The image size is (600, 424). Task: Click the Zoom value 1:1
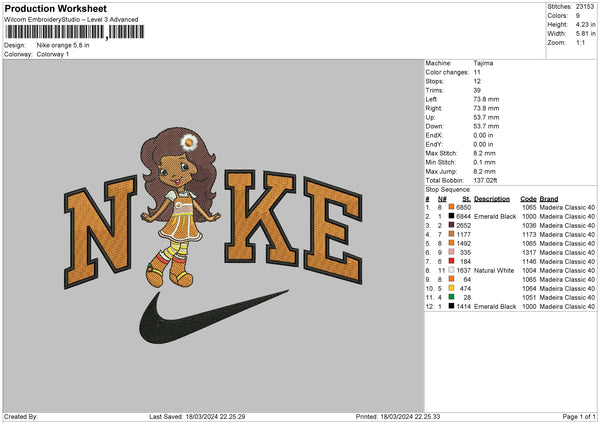tap(580, 42)
